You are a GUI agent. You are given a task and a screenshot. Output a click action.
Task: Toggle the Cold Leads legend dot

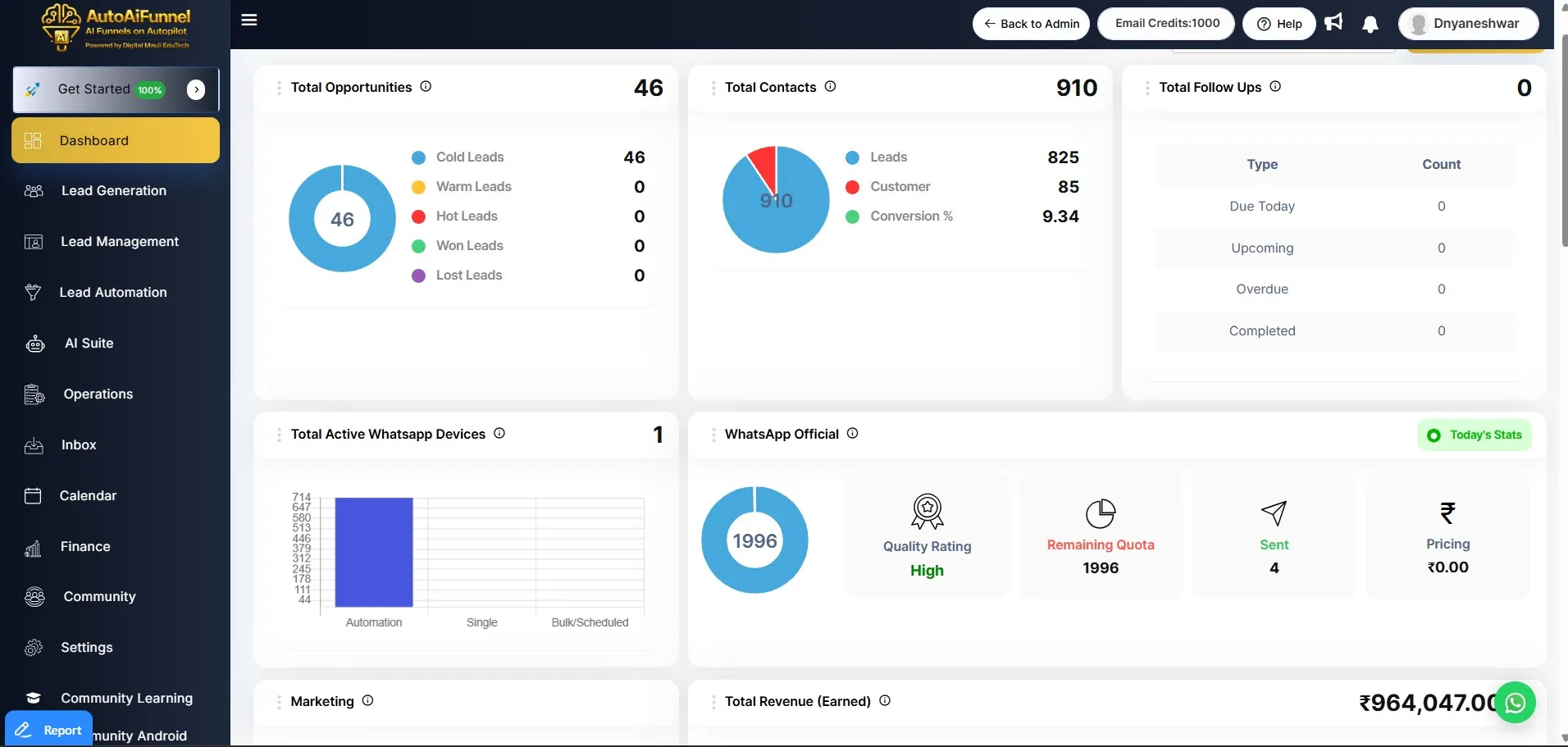pos(418,157)
